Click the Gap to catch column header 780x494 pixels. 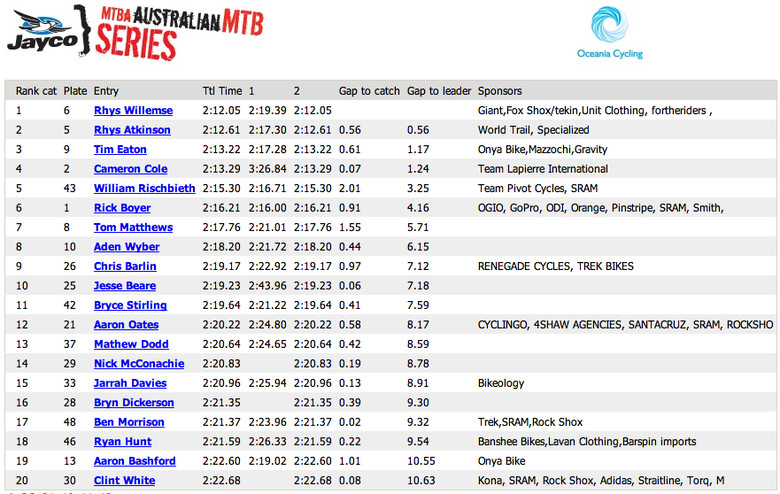click(369, 91)
